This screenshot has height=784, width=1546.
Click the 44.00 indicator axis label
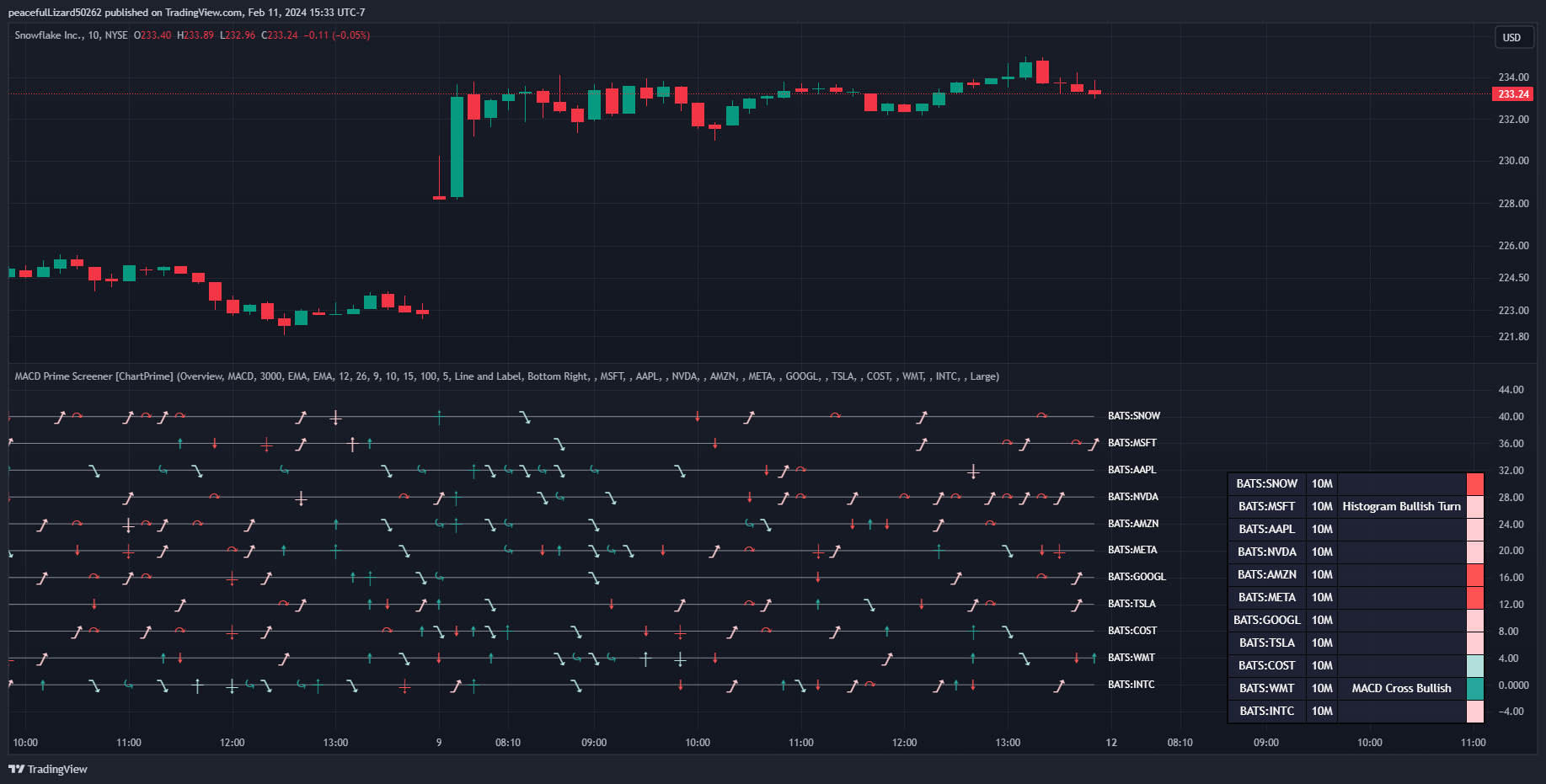(x=1511, y=390)
